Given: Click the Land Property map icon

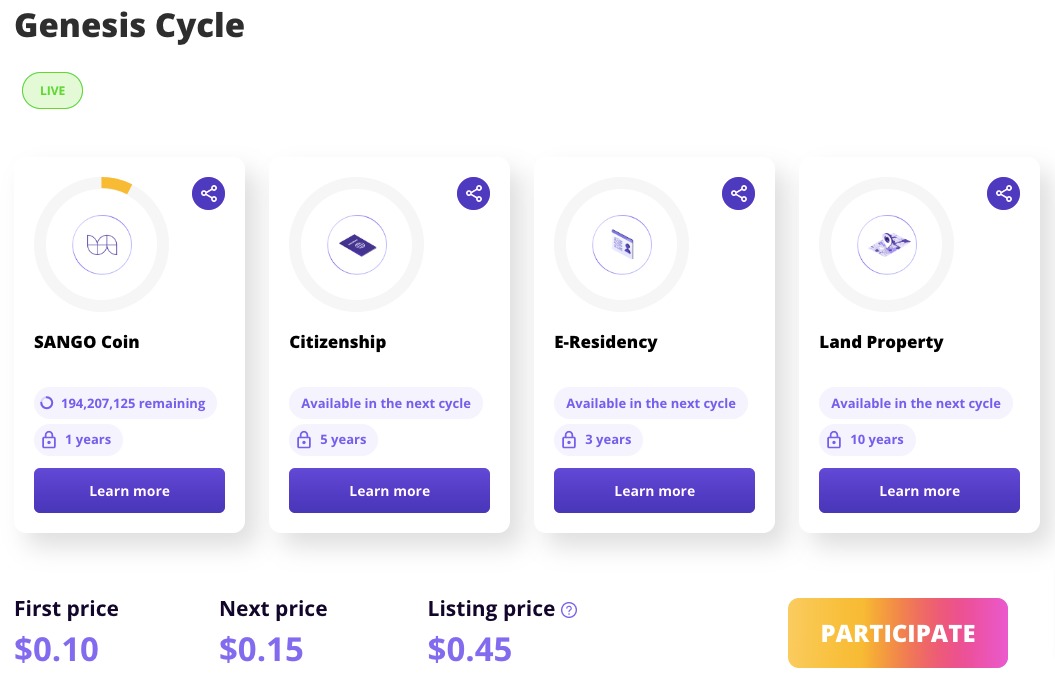Looking at the screenshot, I should coord(887,244).
